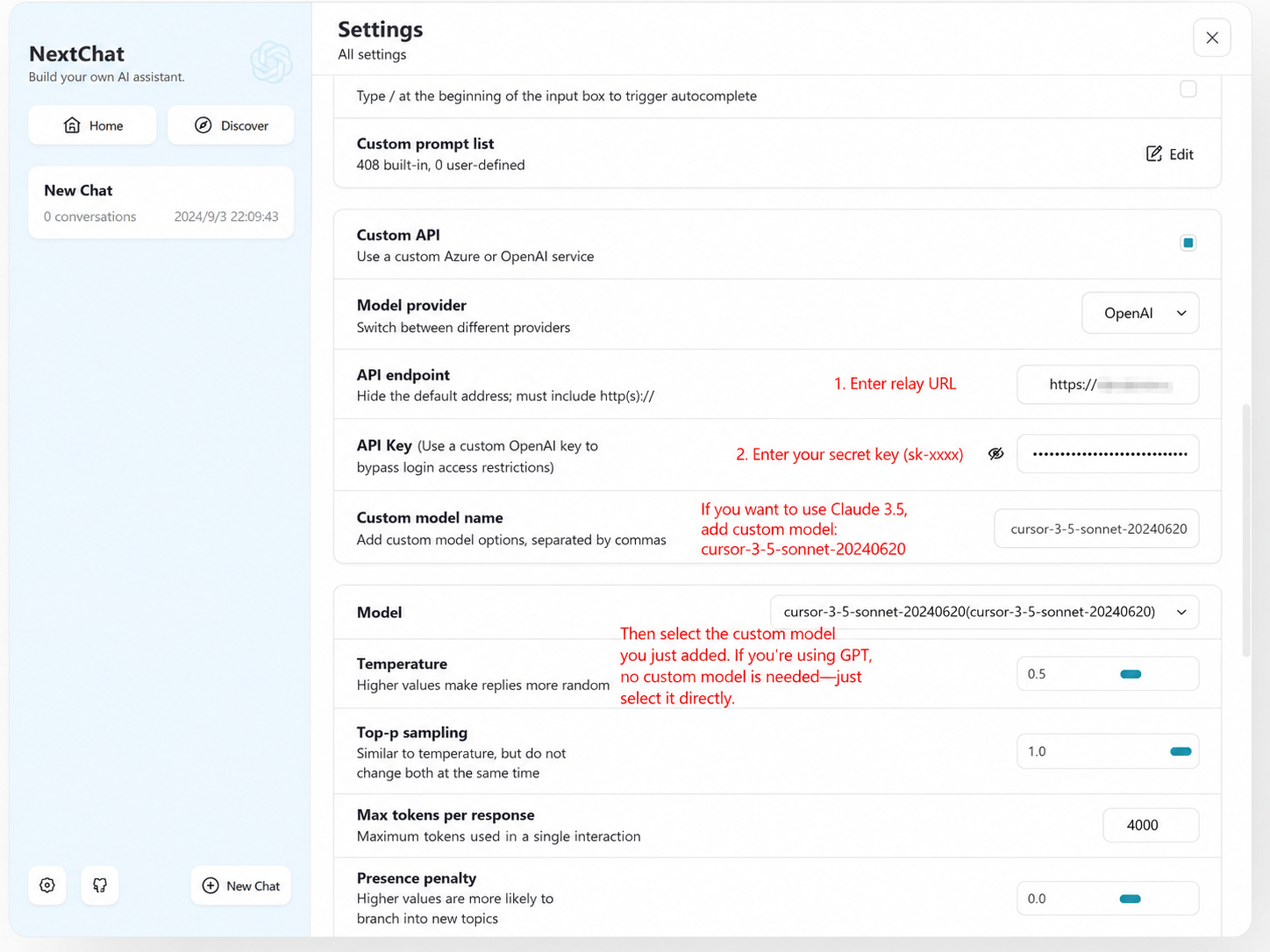Open the settings gear icon in sidebar
This screenshot has height=952, width=1270.
point(47,885)
